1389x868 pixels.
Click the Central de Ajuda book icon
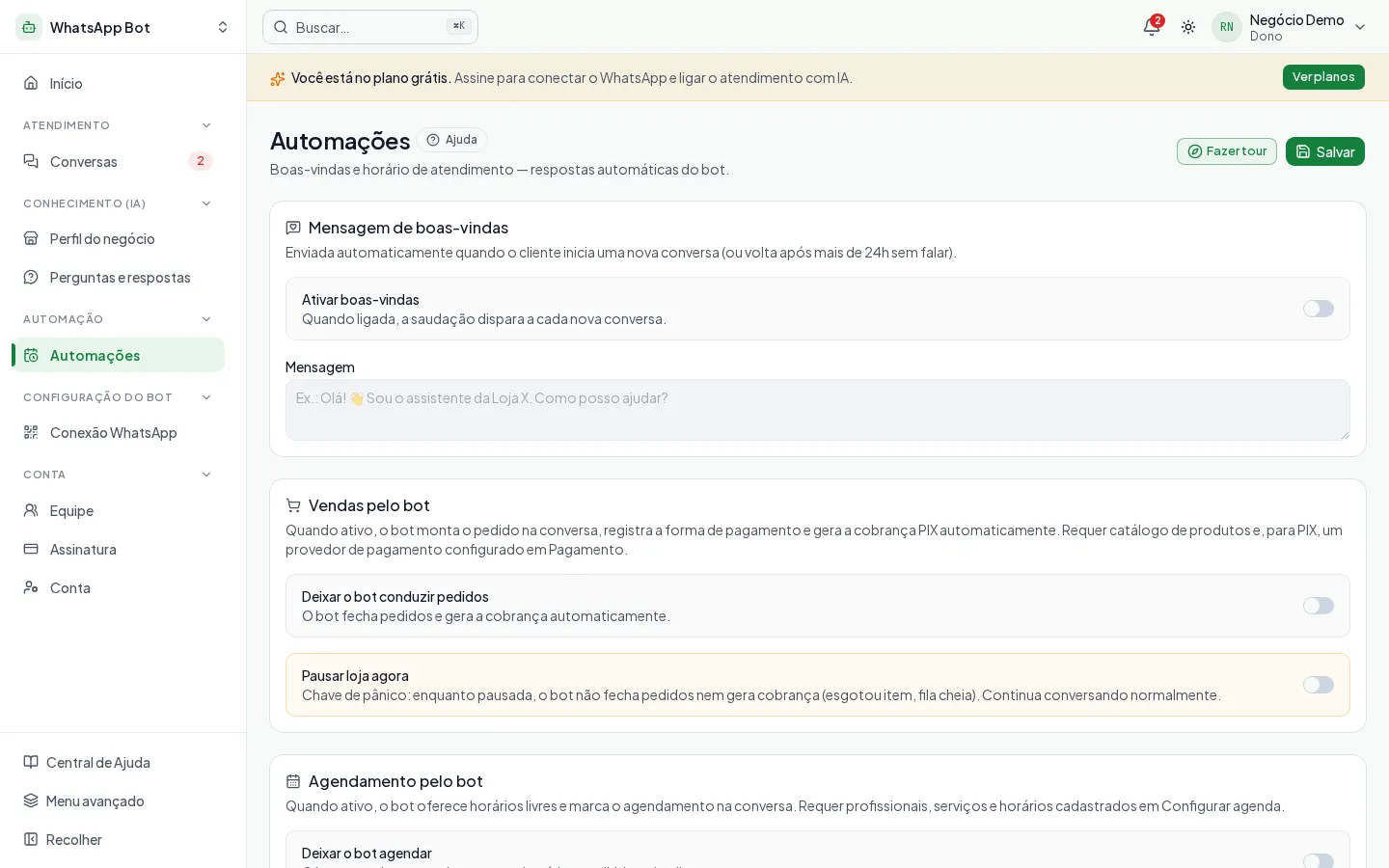(31, 762)
